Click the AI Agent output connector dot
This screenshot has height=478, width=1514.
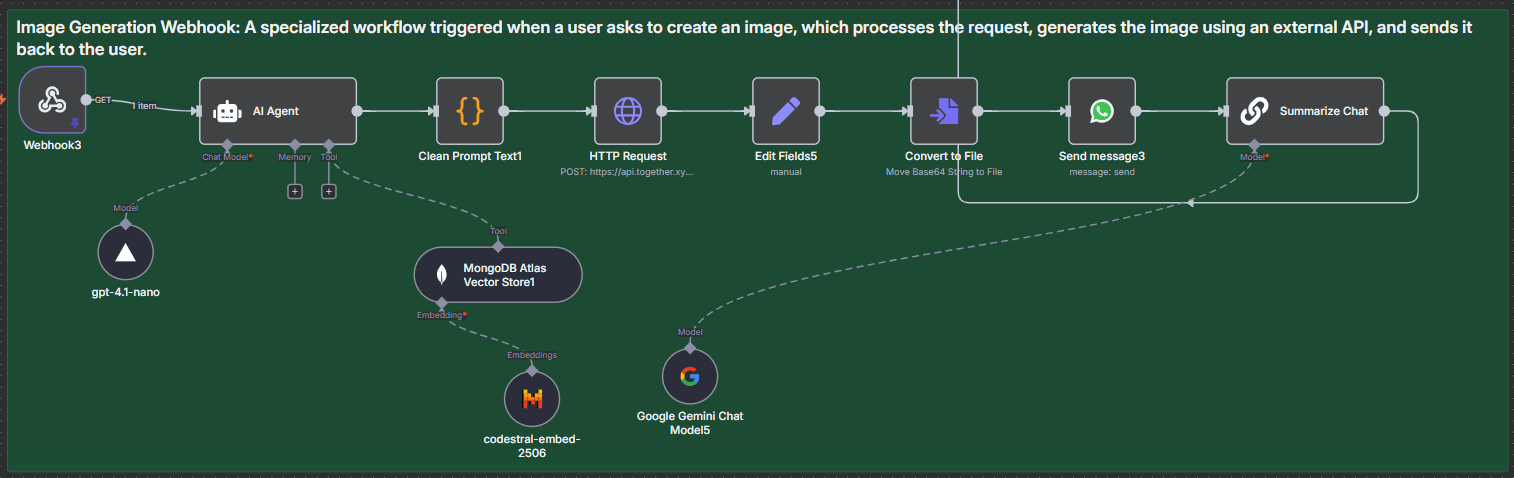click(x=357, y=112)
